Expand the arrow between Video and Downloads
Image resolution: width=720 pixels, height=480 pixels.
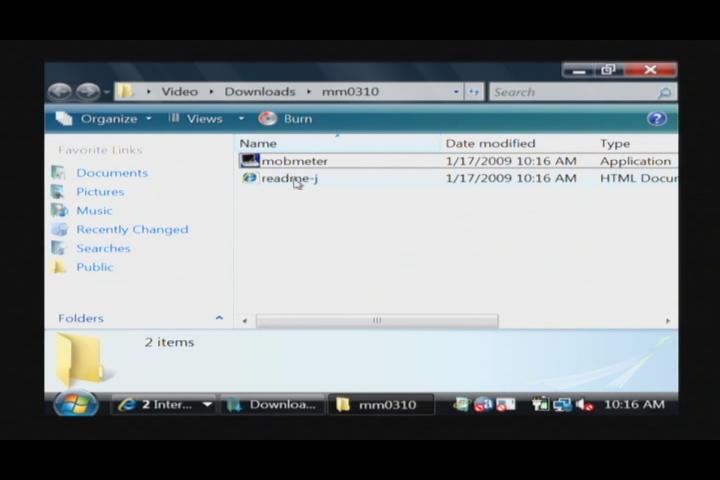point(211,91)
